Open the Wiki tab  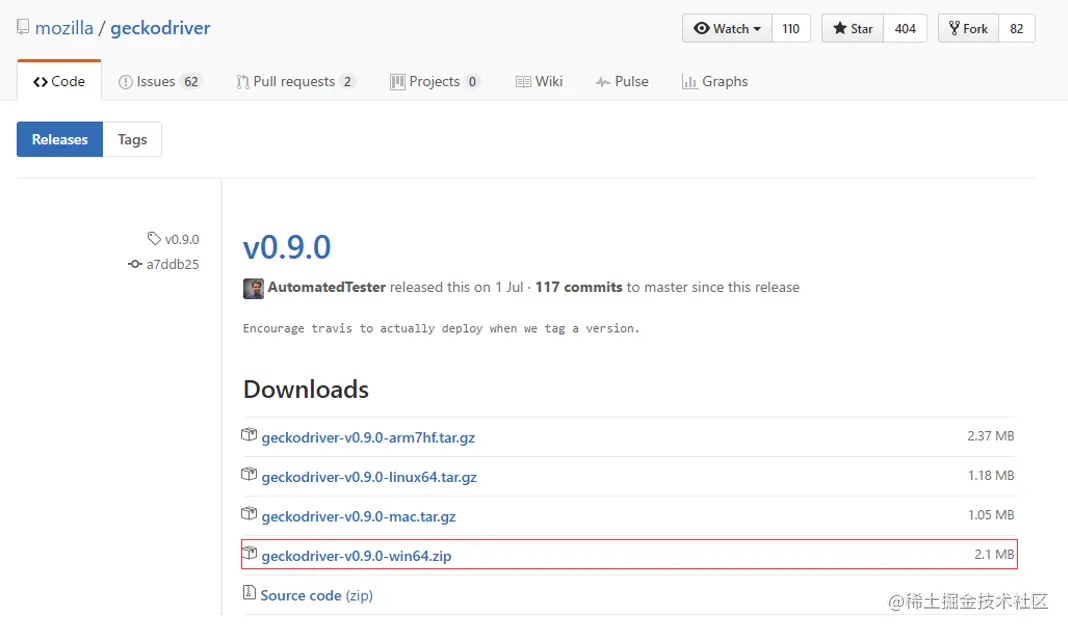[539, 82]
